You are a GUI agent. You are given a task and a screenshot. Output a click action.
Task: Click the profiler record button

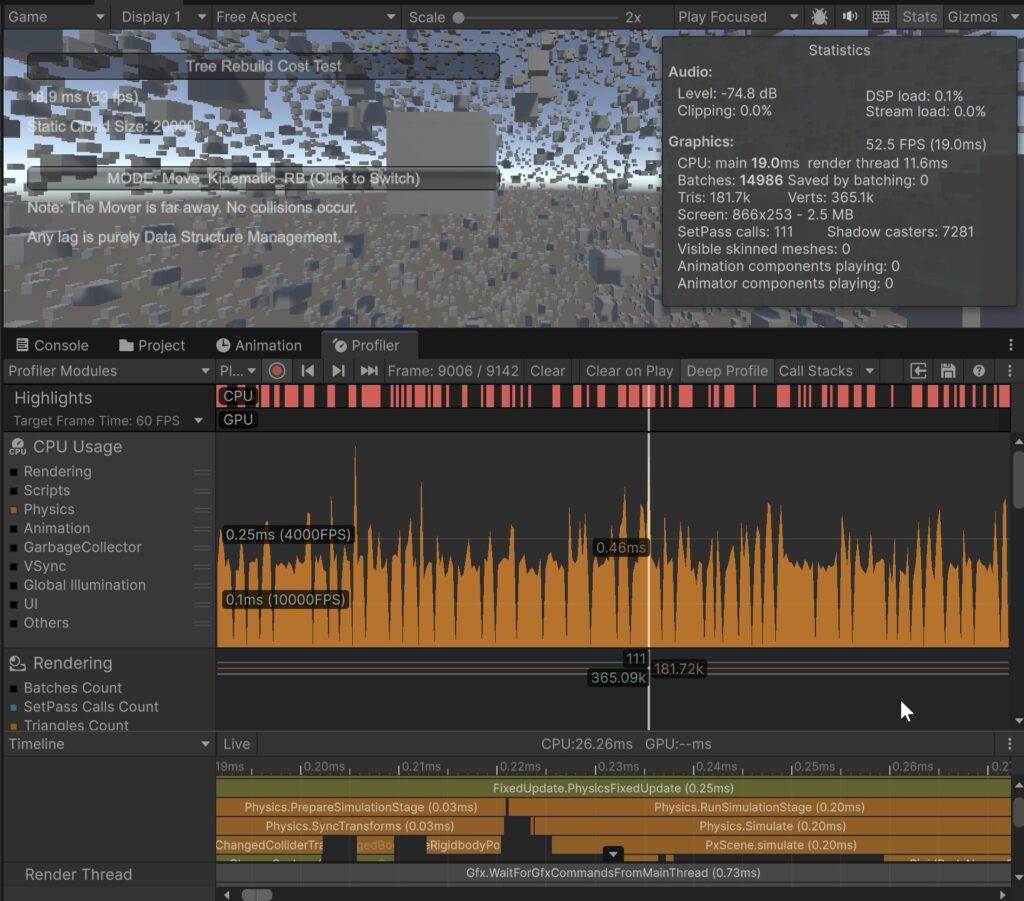point(277,371)
